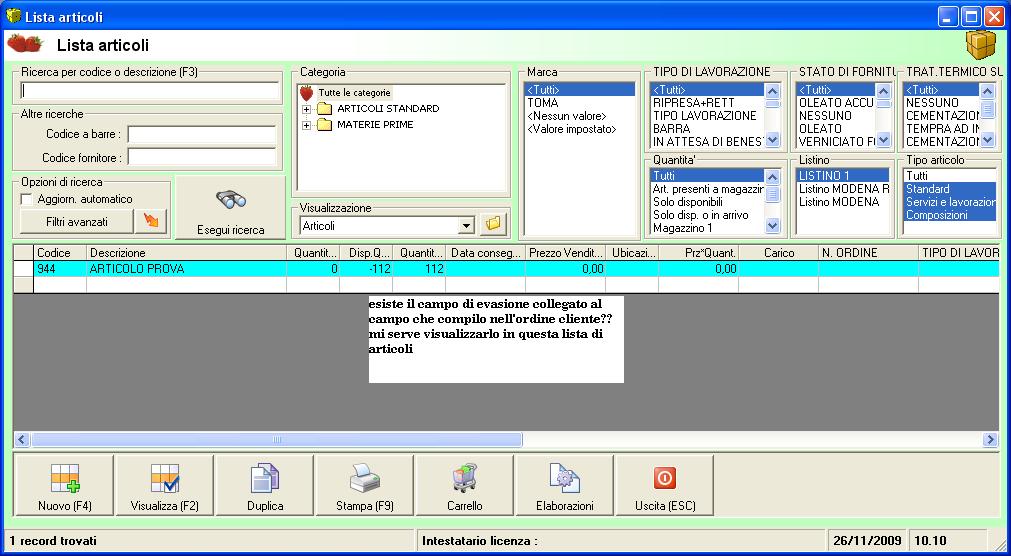Click in the Ricerca per codice o descrizione field
This screenshot has width=1011, height=556.
(150, 91)
